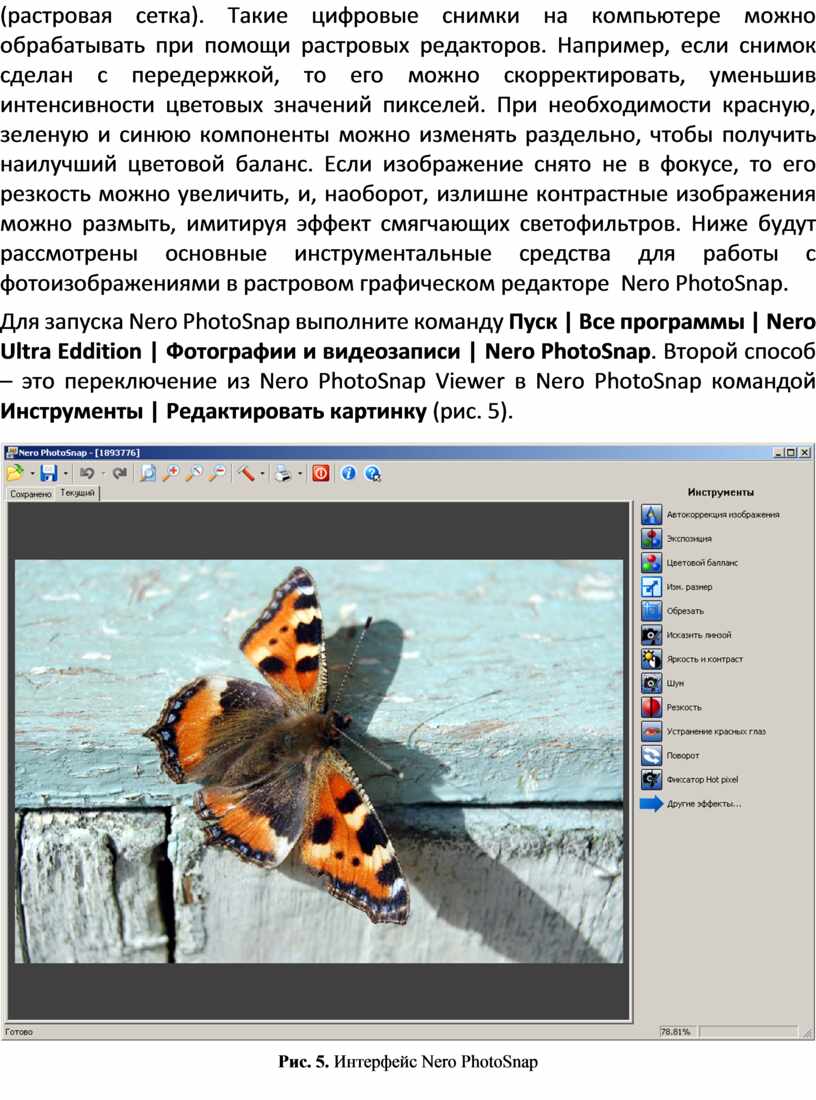The image size is (816, 1100).
Task: Choose the Обрезать crop tool
Action: click(x=651, y=611)
